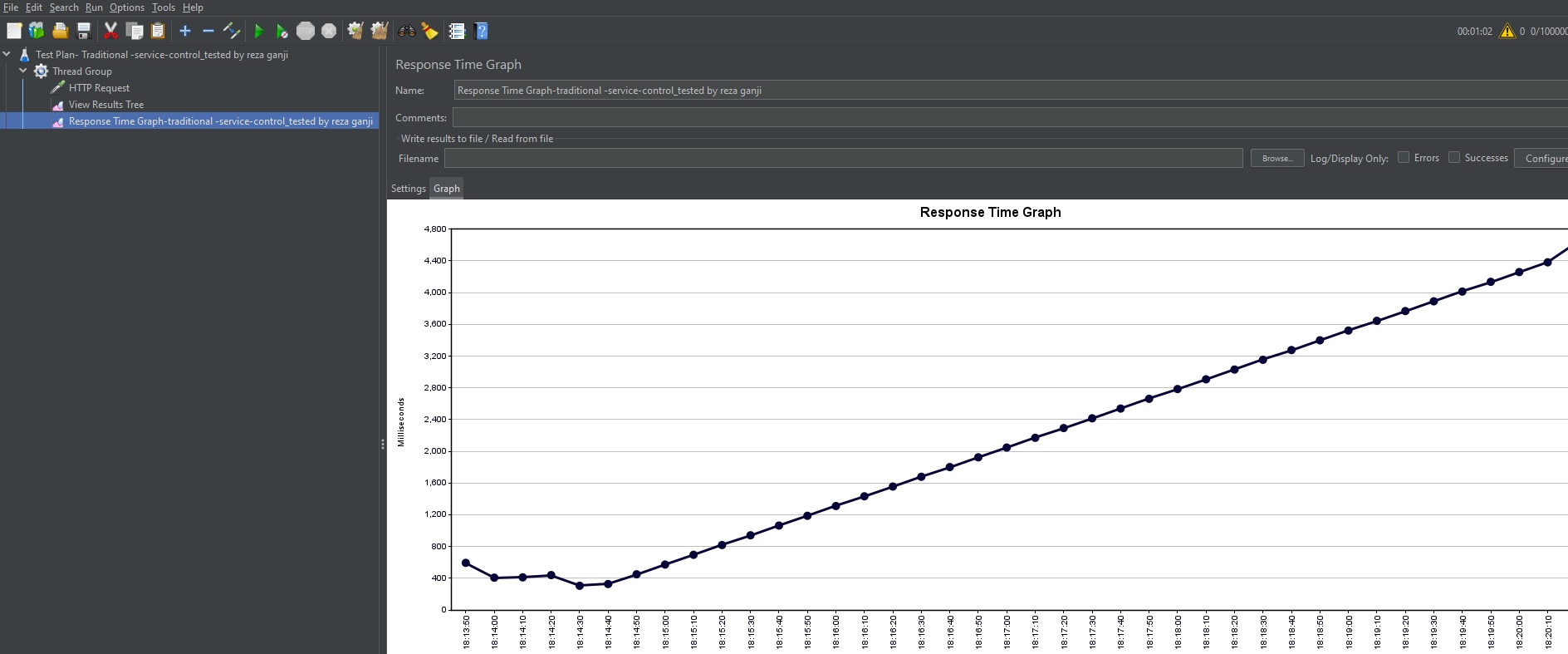Click the warning triangle log indicator
The height and width of the screenshot is (654, 1568).
pos(1507,31)
